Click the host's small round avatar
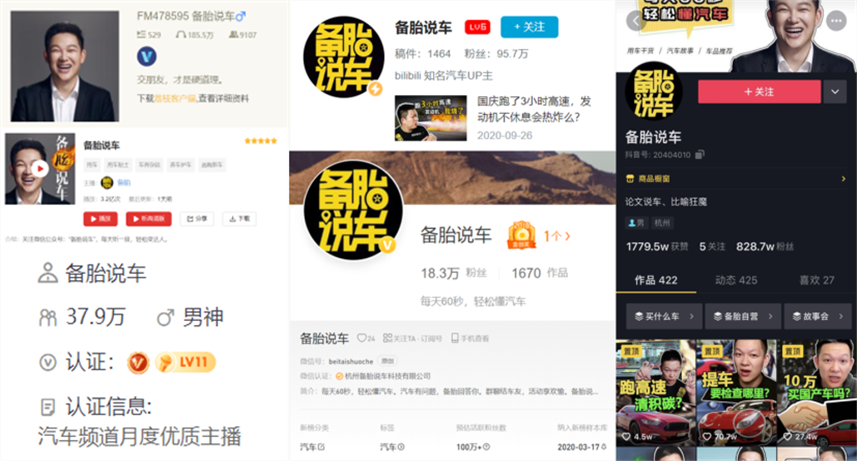The image size is (857, 461). (x=107, y=183)
